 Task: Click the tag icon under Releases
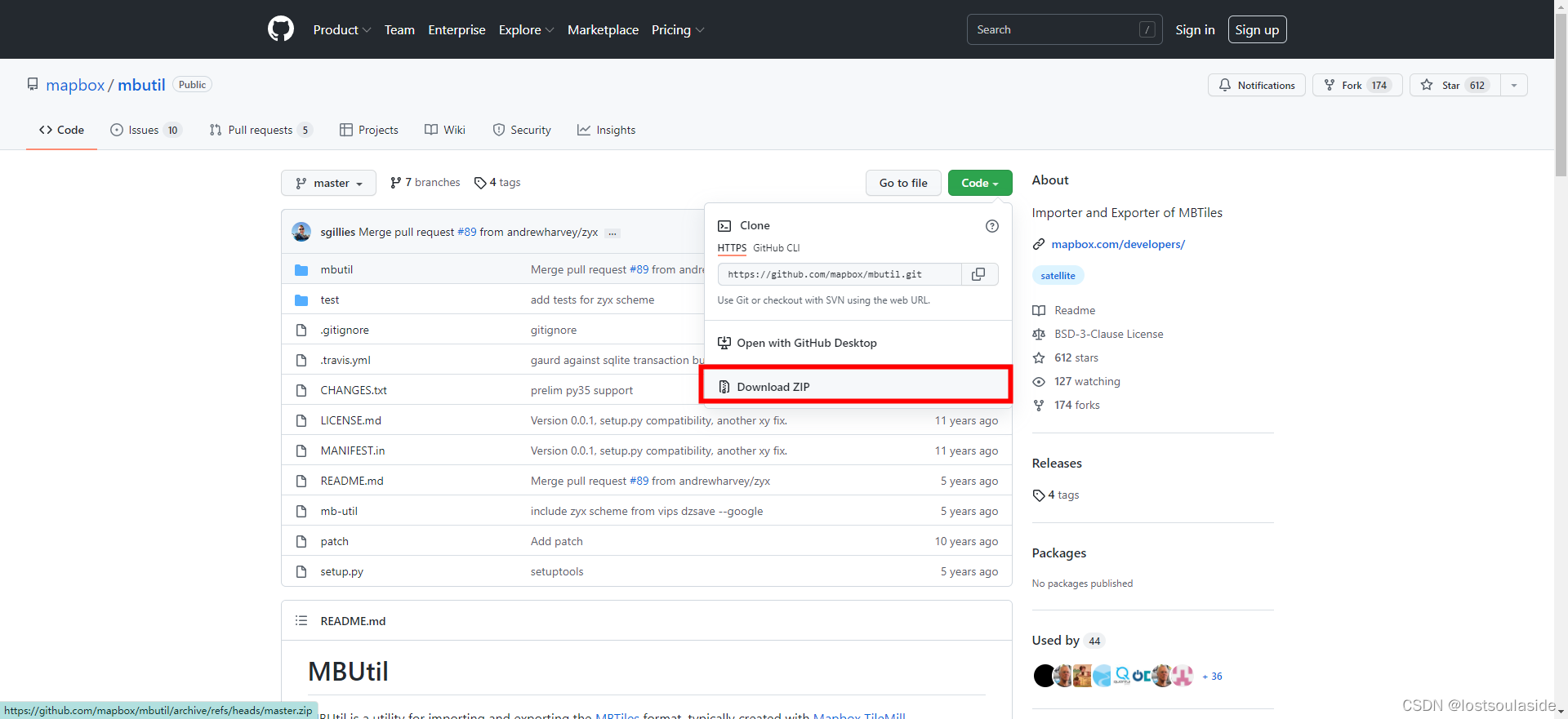(1039, 495)
